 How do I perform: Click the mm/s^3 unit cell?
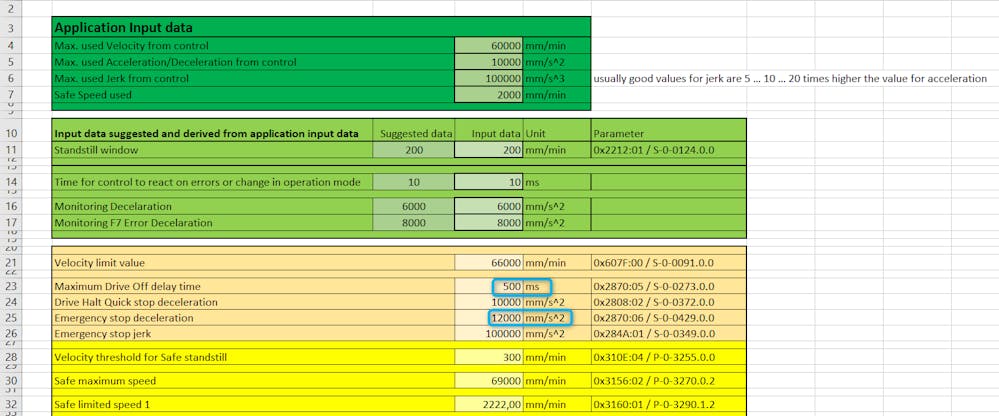557,79
